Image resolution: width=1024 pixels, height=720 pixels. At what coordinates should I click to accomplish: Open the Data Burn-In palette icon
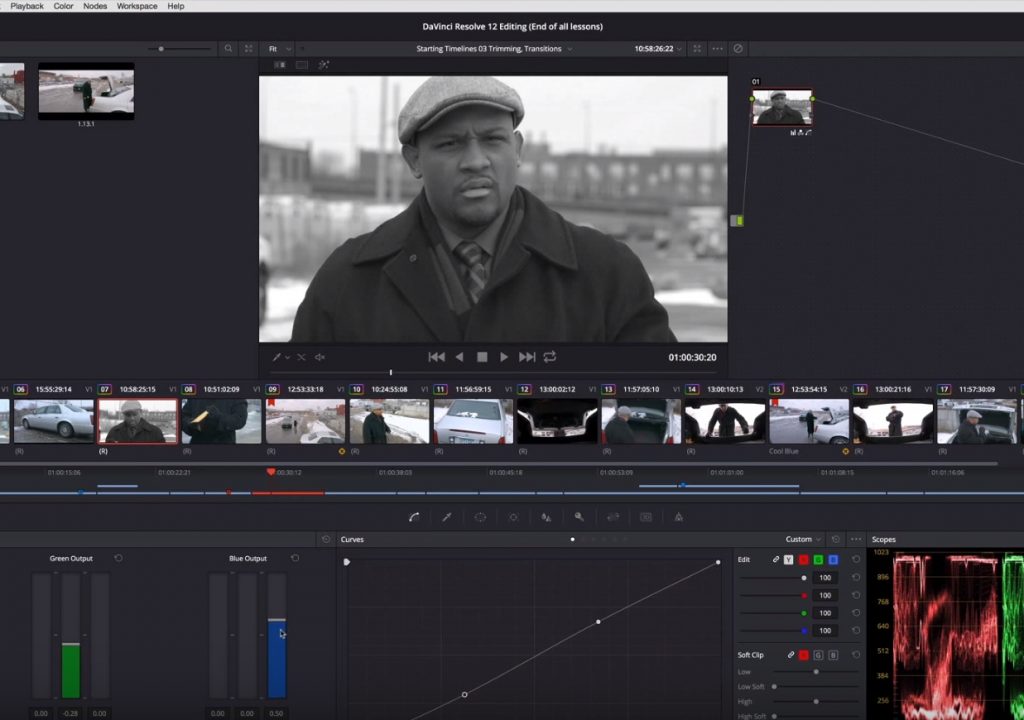(x=679, y=517)
